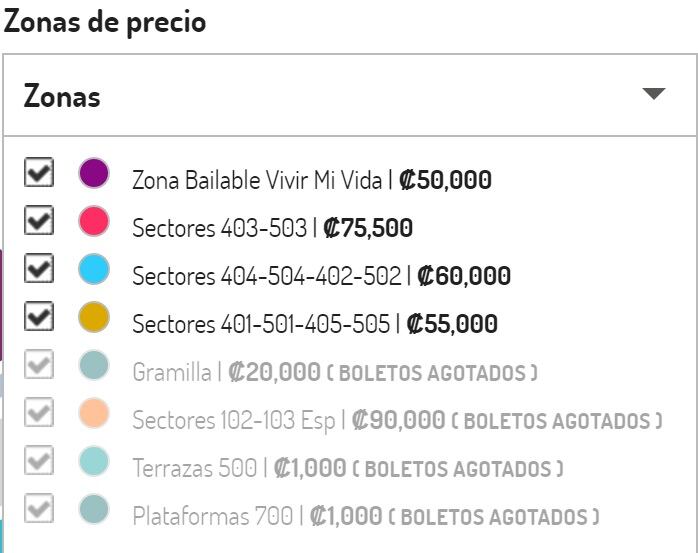Uncheck Sectores 404-504-402-502 checkbox
Viewport: 698px width, 553px height.
pos(39,269)
